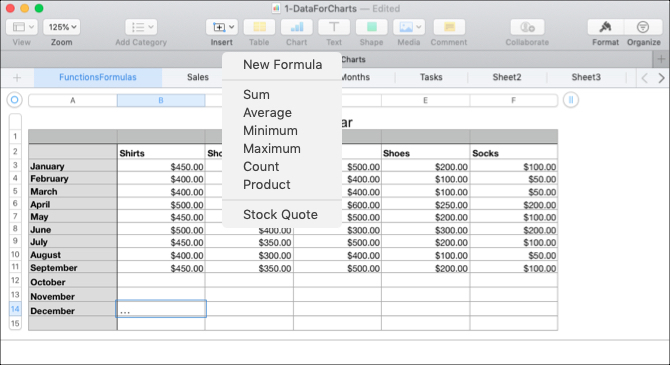Open the Insert formula button

click(218, 27)
